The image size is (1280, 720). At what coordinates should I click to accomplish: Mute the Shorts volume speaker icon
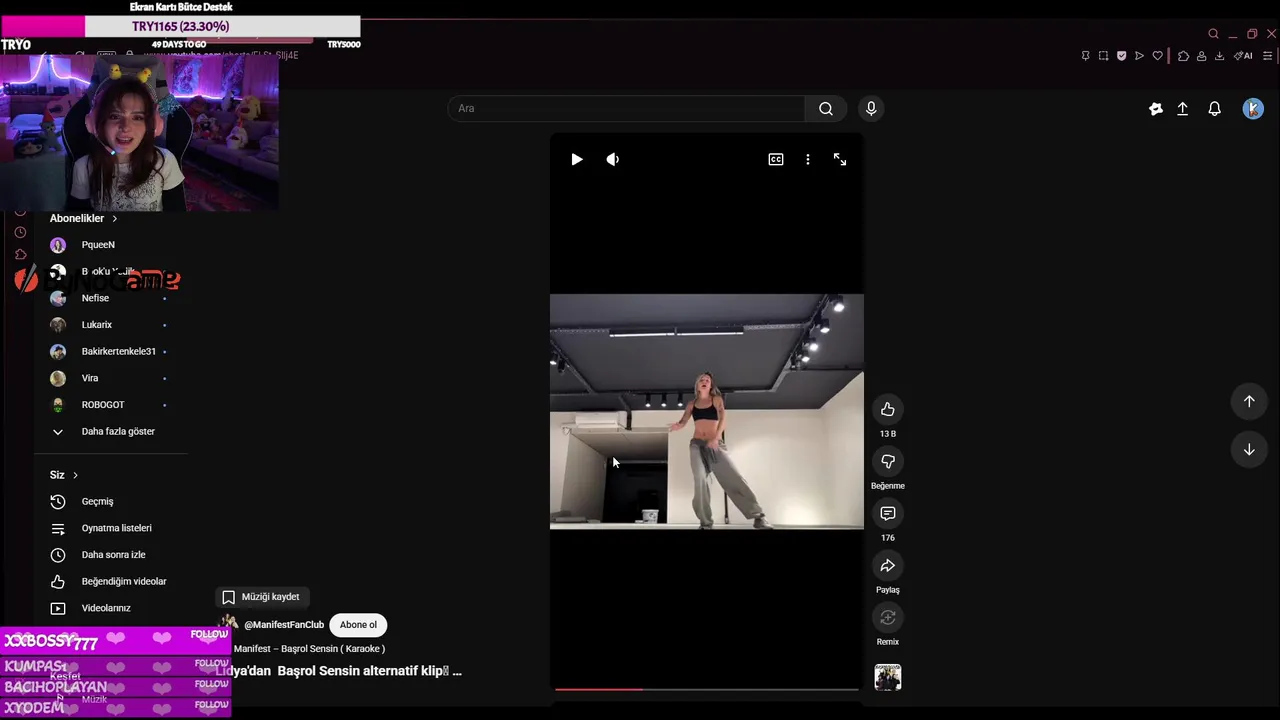[613, 160]
